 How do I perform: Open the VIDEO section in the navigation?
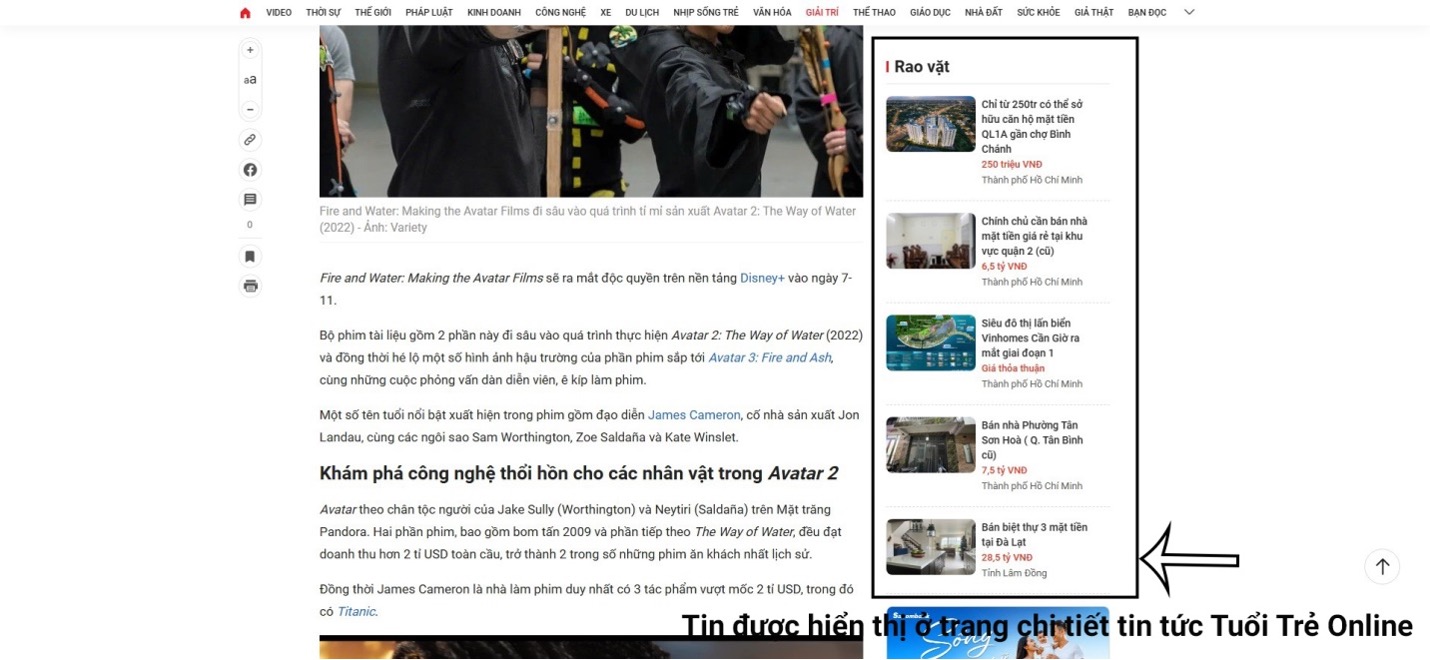coord(279,13)
